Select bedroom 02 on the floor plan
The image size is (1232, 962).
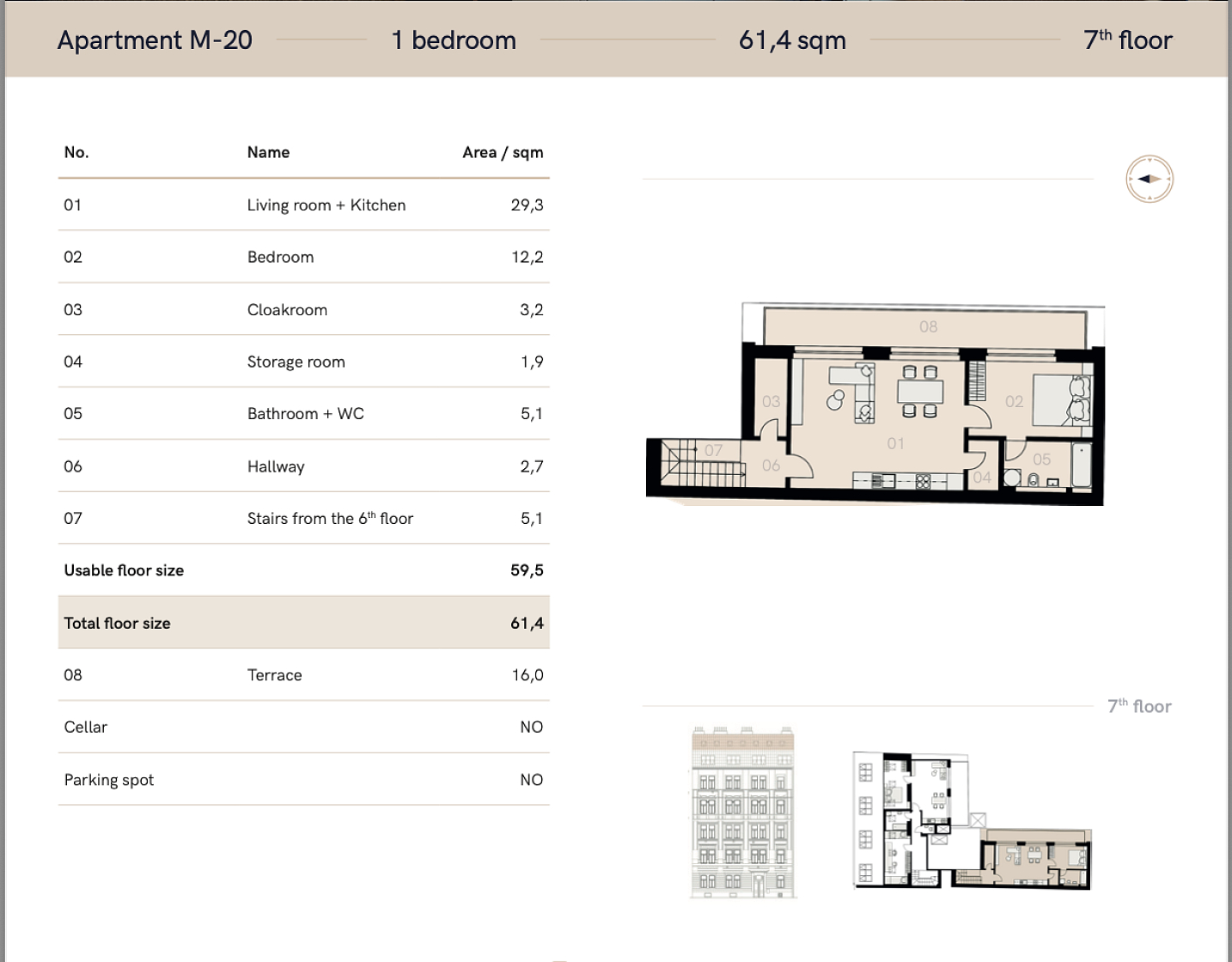[x=1014, y=401]
